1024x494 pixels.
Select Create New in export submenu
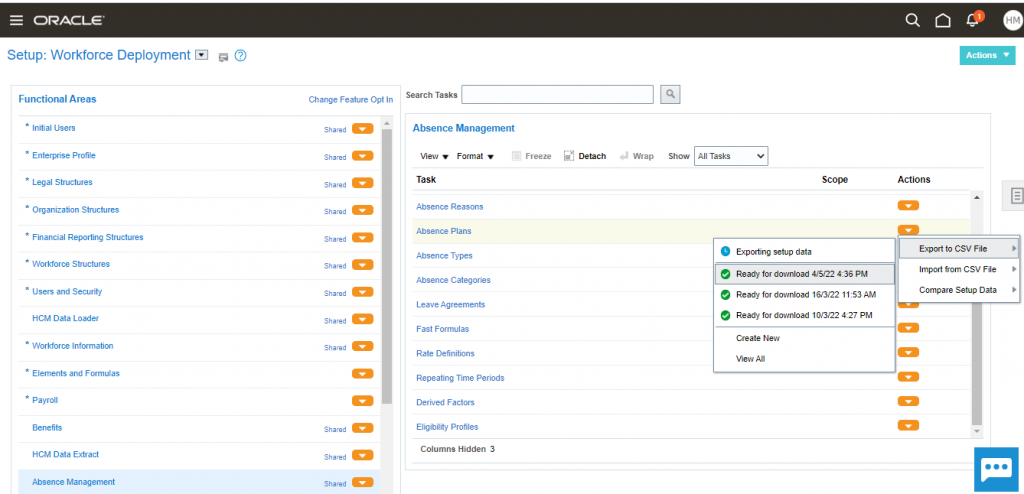pyautogui.click(x=757, y=338)
